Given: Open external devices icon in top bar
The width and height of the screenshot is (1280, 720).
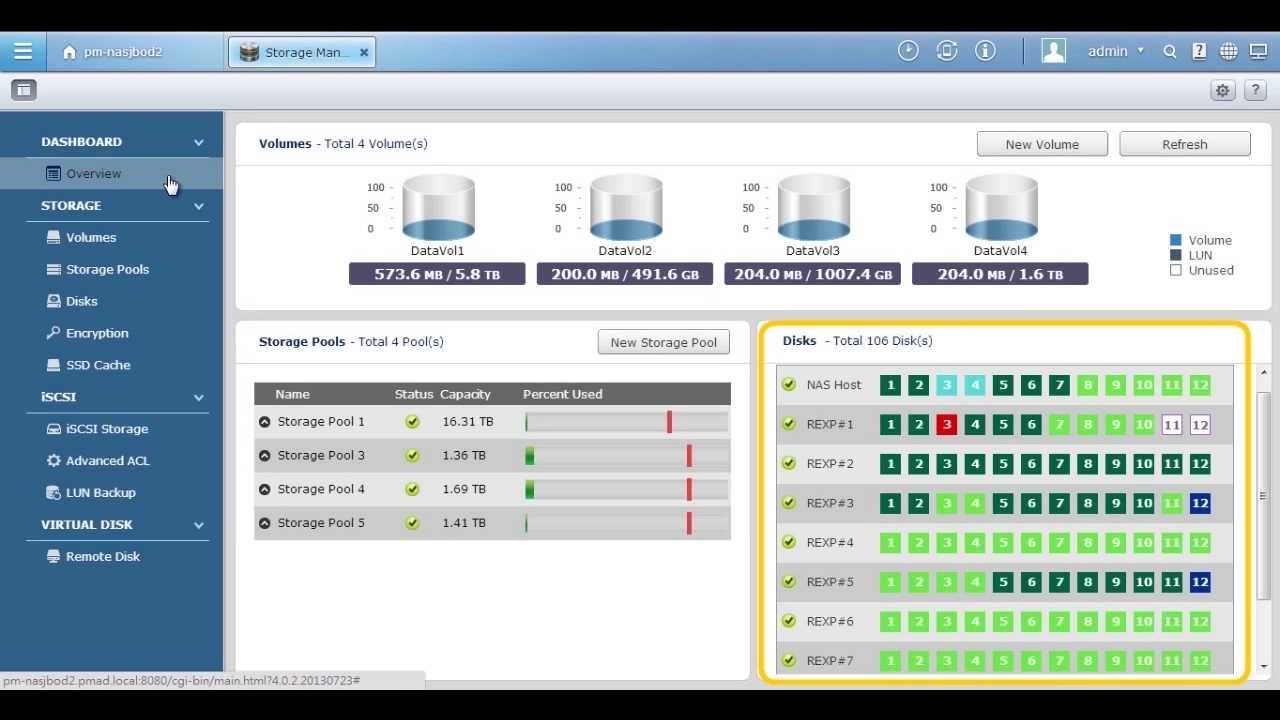Looking at the screenshot, I should pyautogui.click(x=947, y=51).
